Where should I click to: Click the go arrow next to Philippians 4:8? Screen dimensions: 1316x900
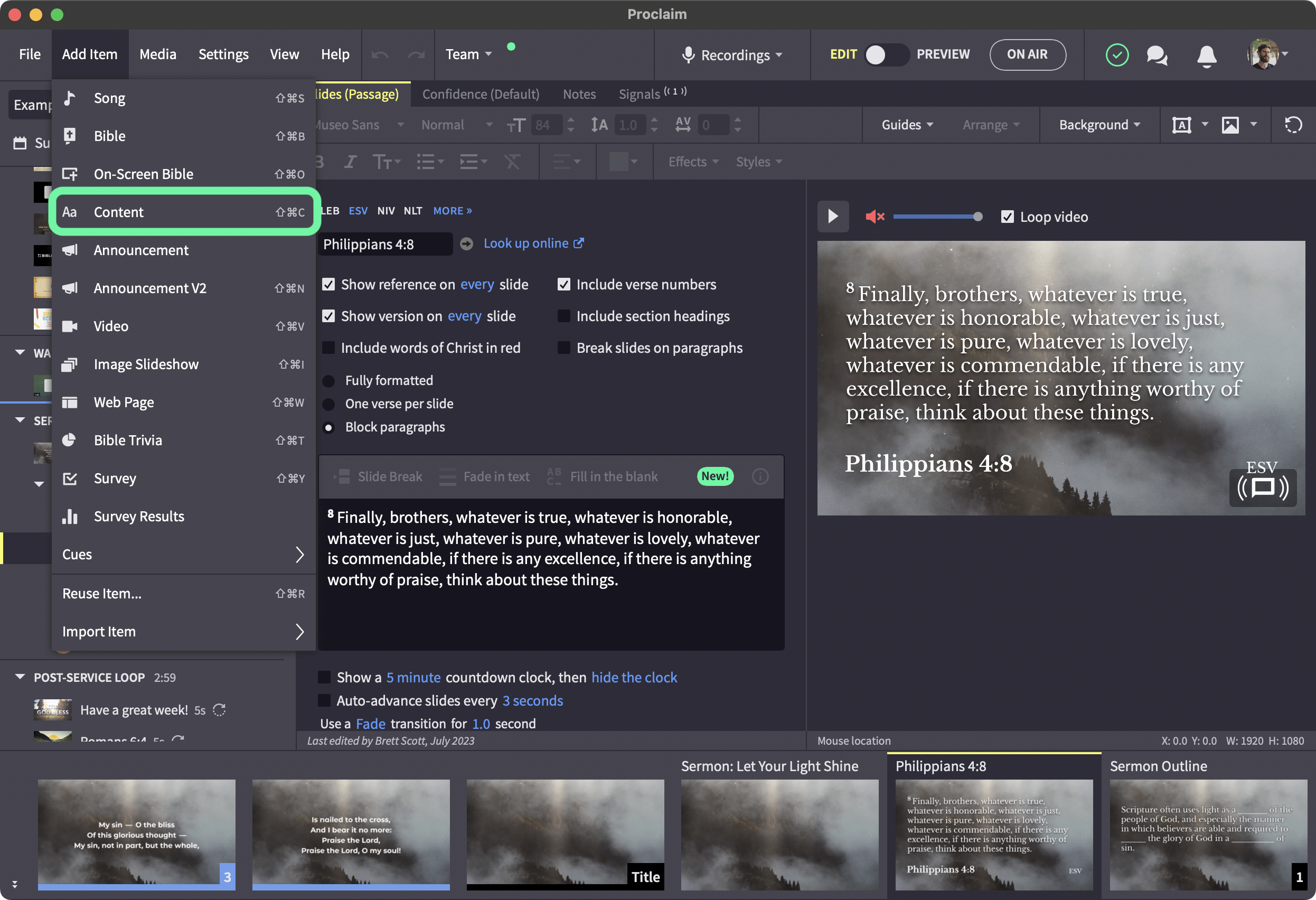pyautogui.click(x=466, y=243)
